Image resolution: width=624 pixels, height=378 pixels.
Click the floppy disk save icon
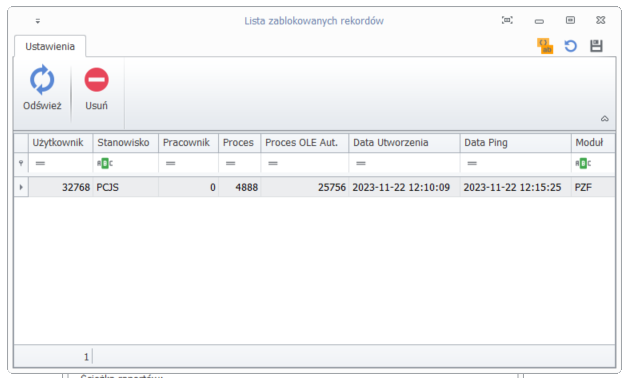click(x=596, y=46)
